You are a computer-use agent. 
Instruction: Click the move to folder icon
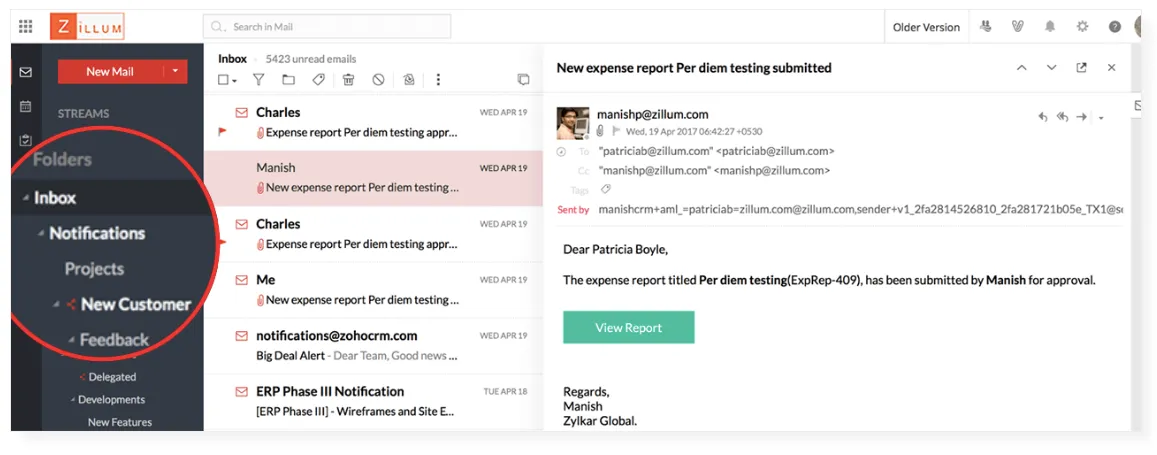pos(288,80)
